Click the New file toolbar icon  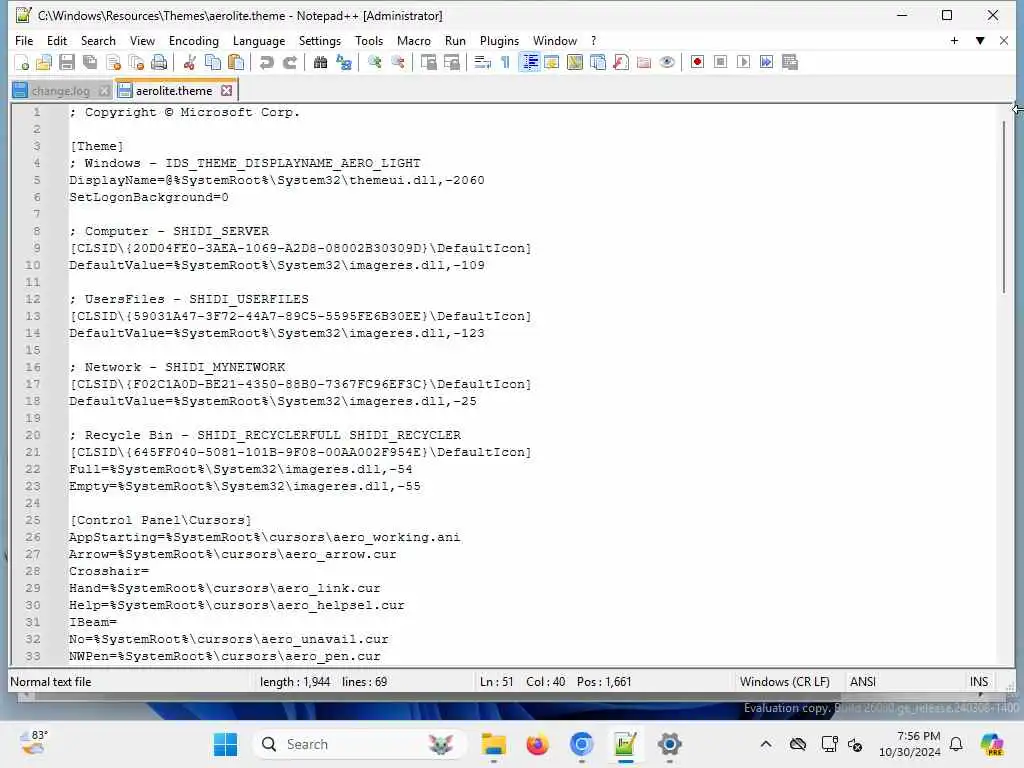click(x=22, y=63)
